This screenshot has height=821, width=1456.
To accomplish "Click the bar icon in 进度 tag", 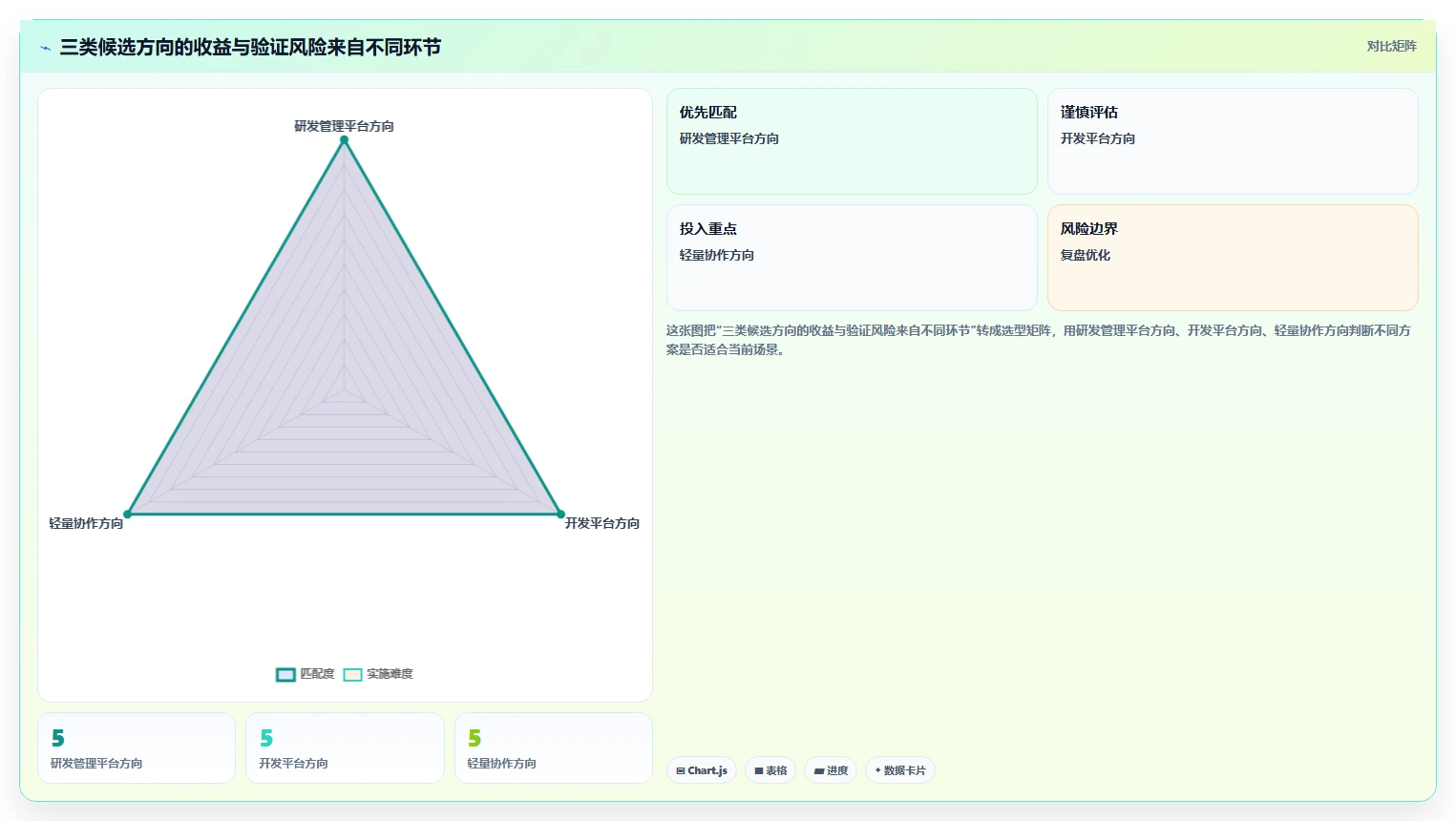I will click(x=819, y=770).
